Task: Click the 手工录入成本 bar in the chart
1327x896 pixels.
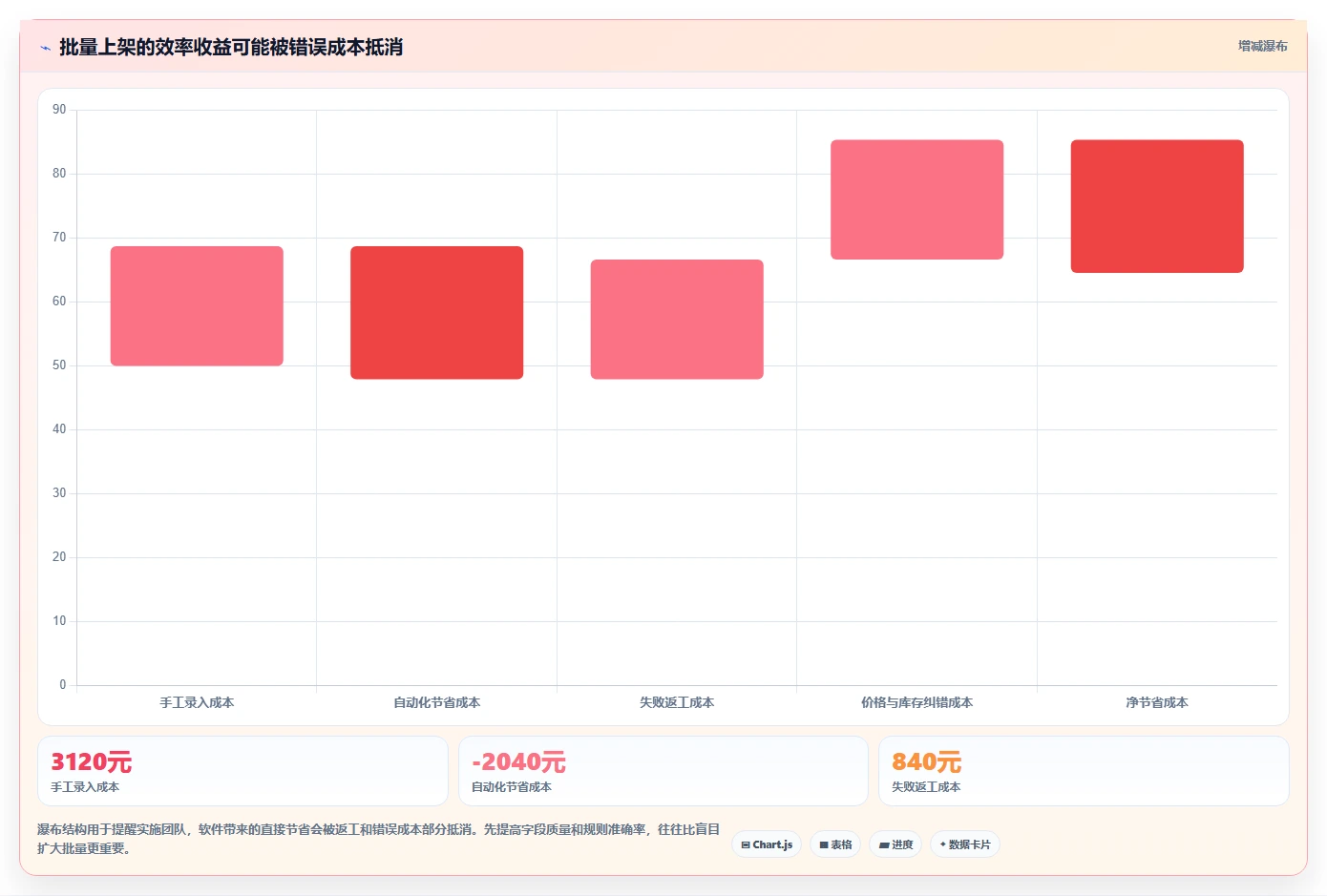Action: [x=197, y=306]
